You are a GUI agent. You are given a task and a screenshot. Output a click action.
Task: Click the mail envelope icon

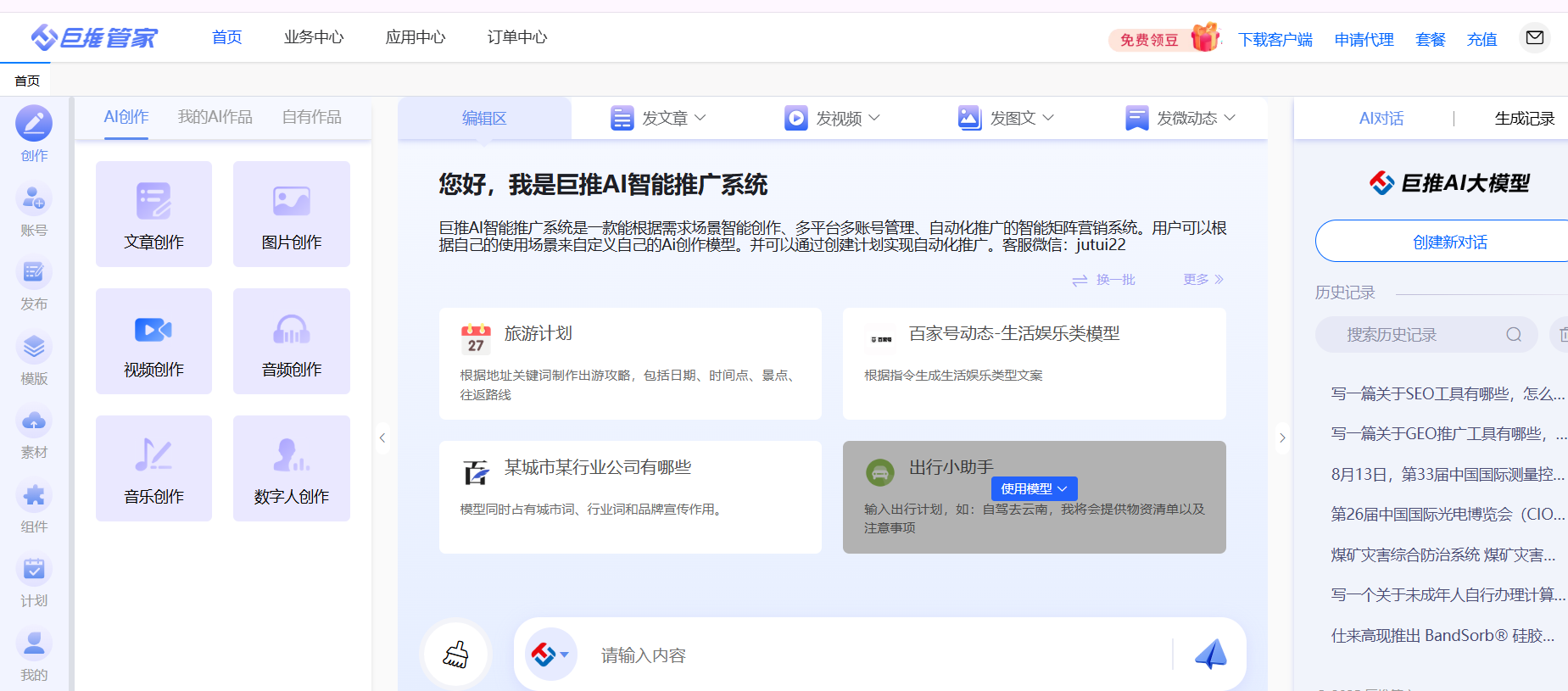pos(1534,37)
